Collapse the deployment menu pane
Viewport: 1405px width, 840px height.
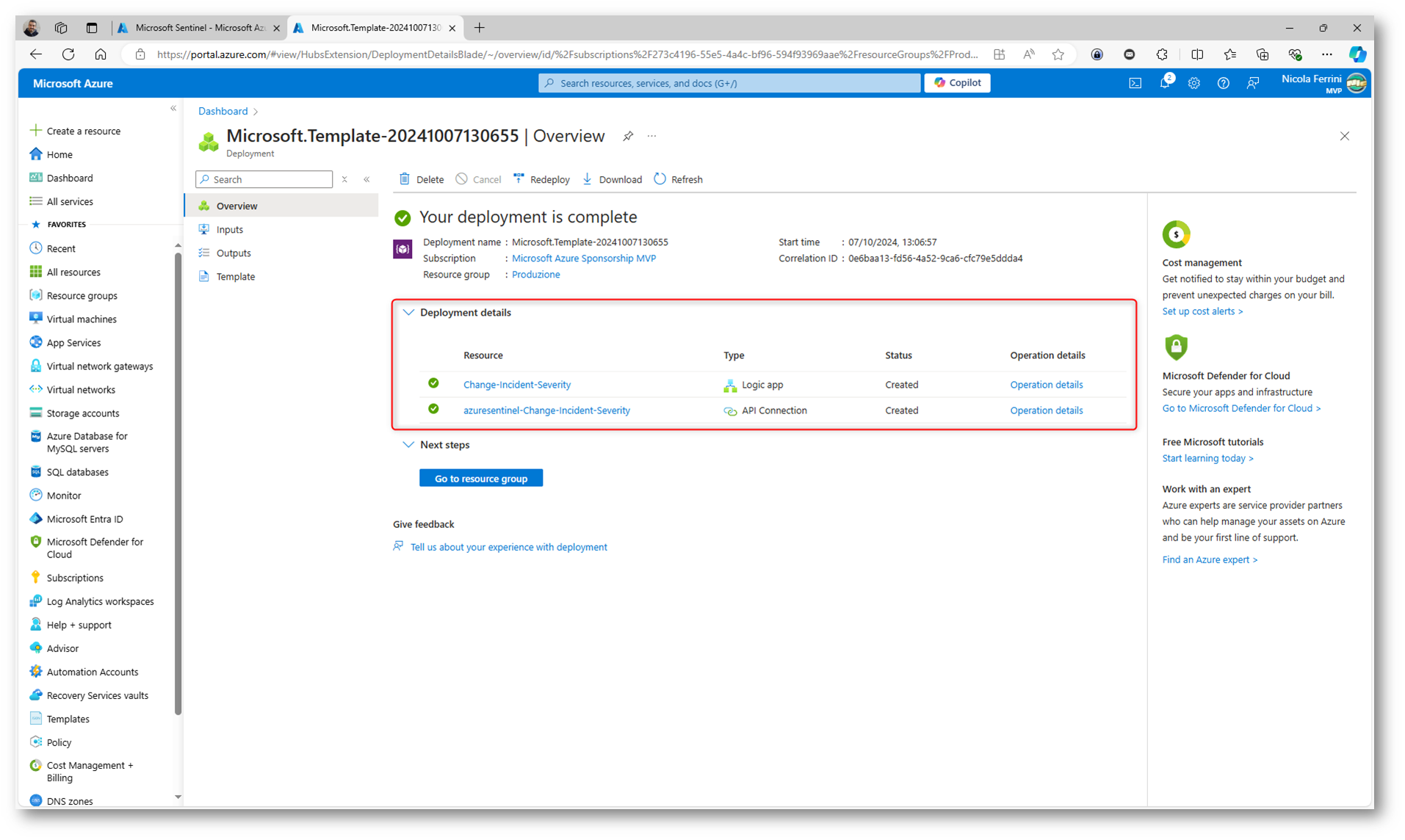(366, 179)
